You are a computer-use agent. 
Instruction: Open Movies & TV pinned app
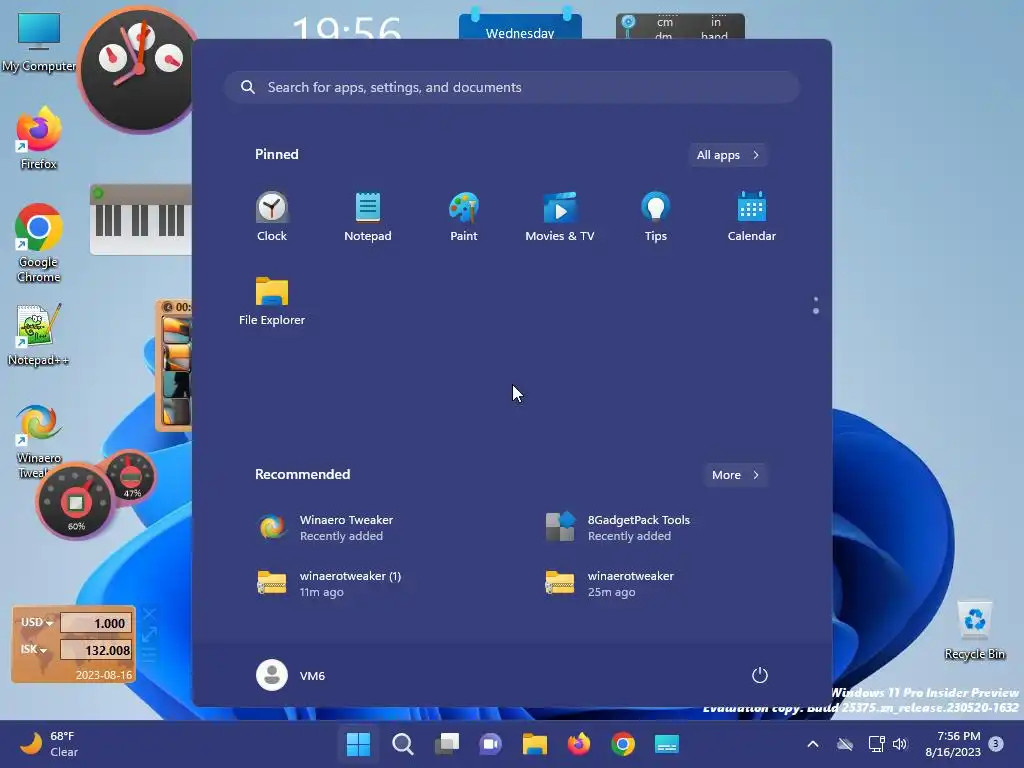560,217
